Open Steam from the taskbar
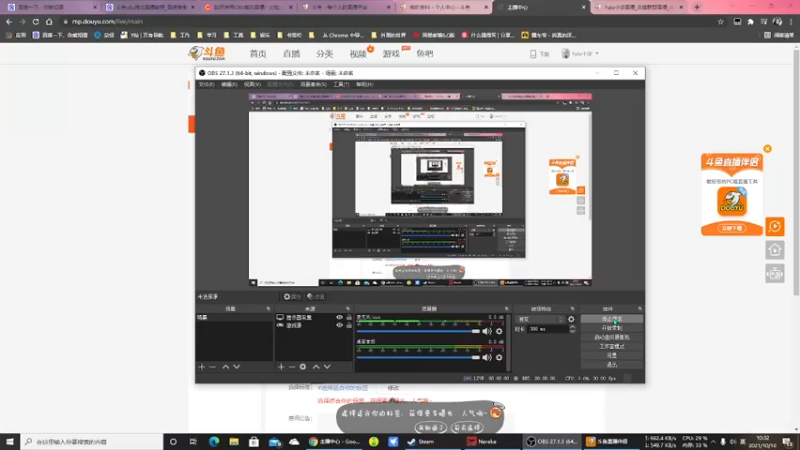 tap(421, 441)
